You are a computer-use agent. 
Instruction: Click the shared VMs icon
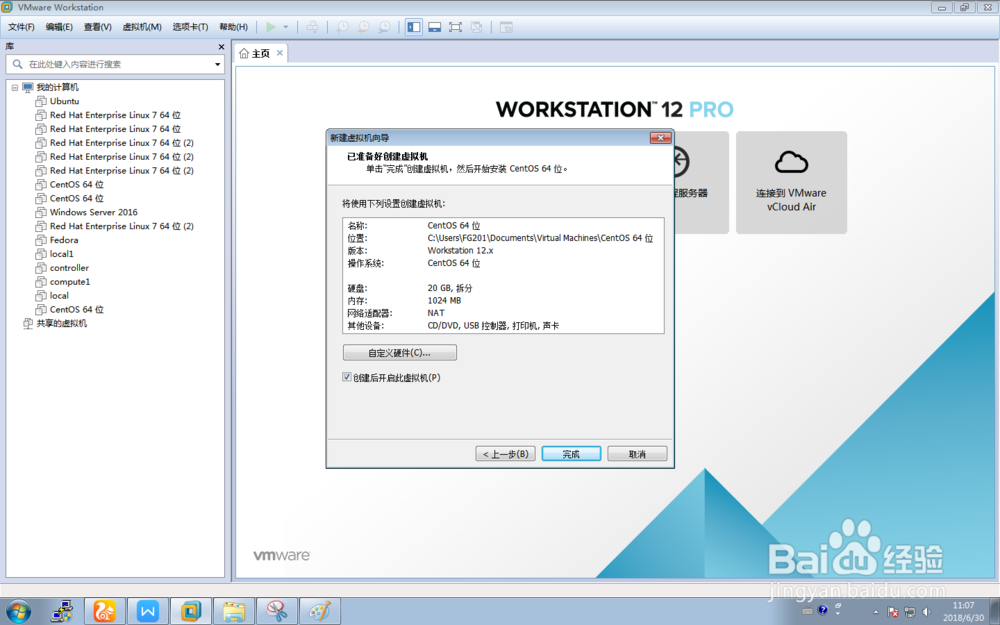pos(27,323)
